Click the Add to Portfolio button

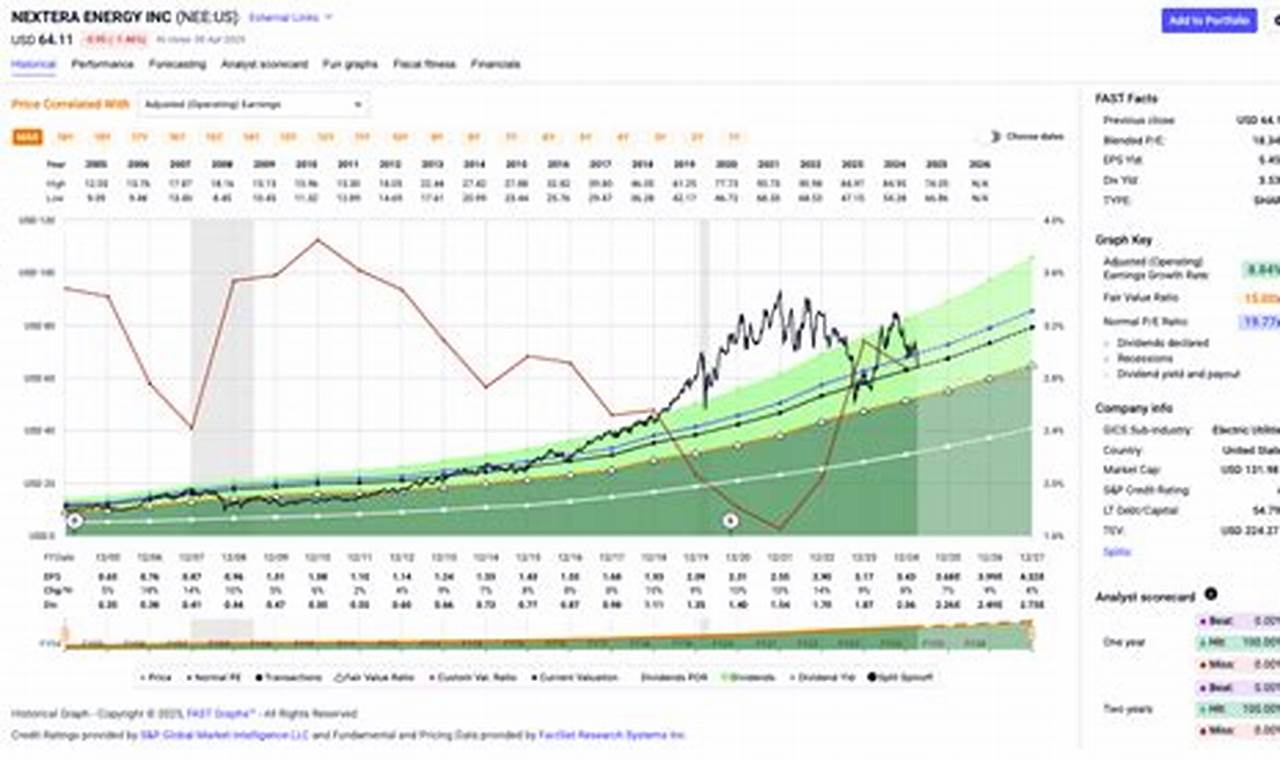[1210, 20]
